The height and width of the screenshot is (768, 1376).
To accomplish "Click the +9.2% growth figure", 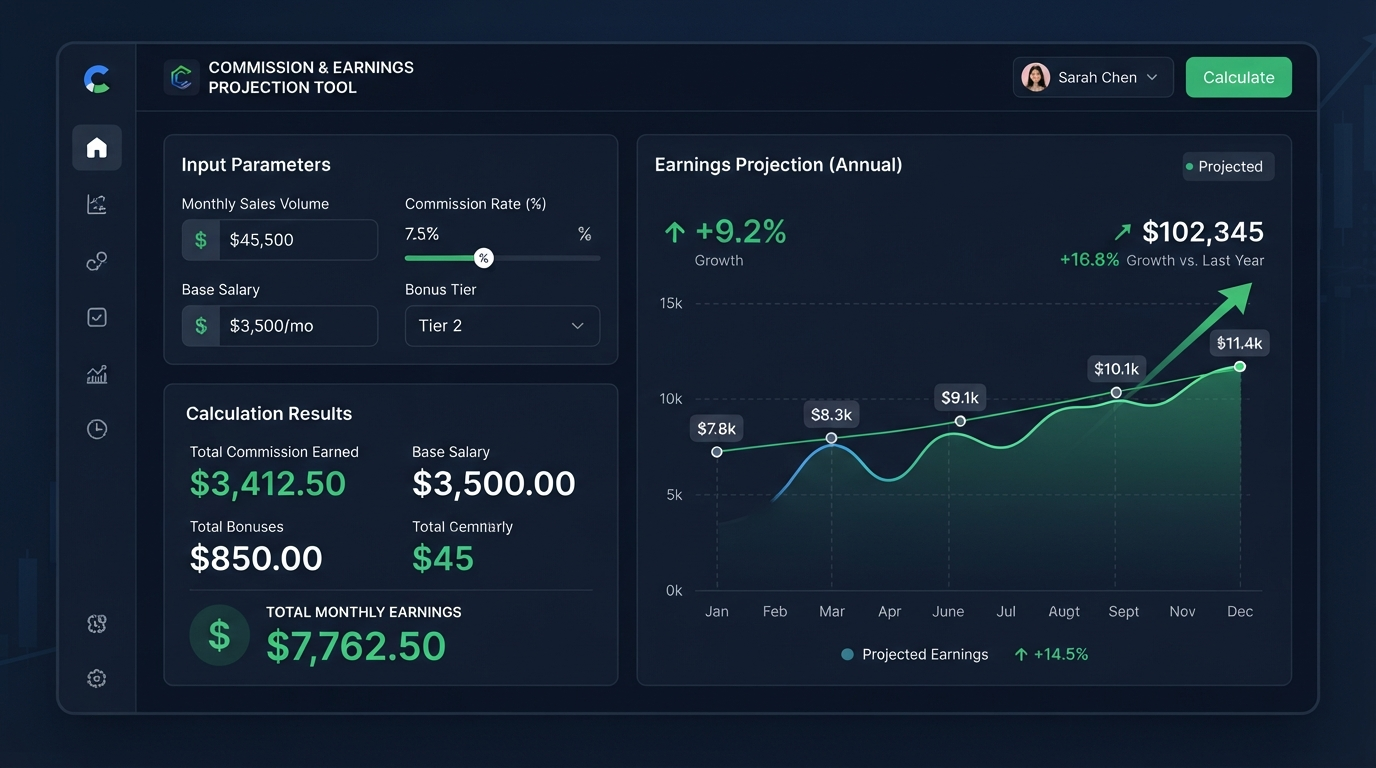I will click(x=741, y=232).
